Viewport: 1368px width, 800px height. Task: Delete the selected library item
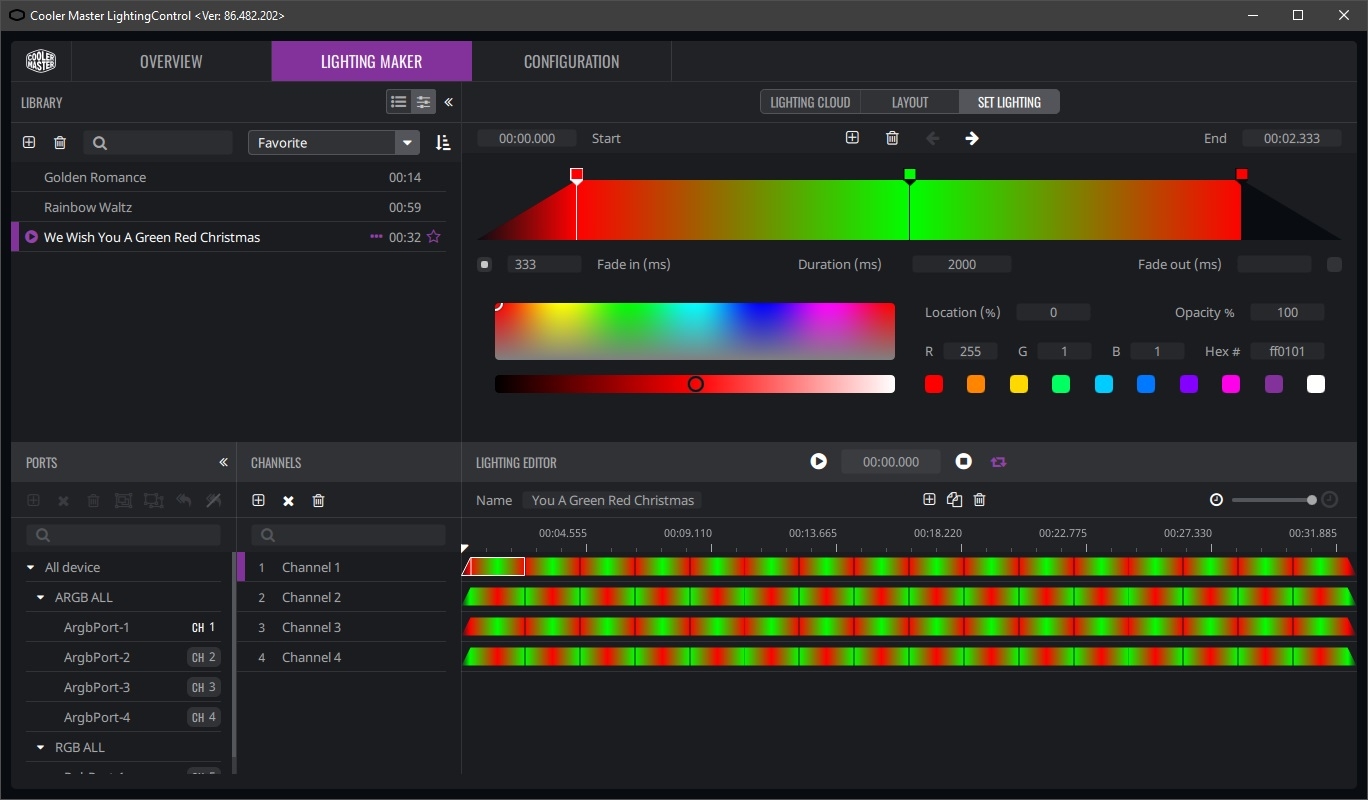tap(60, 143)
